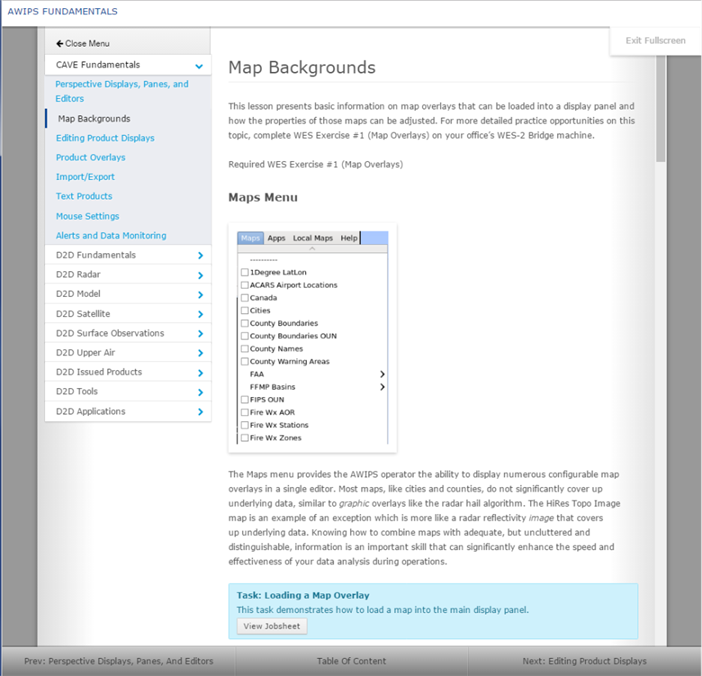
Task: Click D2D Radar menu label
Action: [x=78, y=274]
